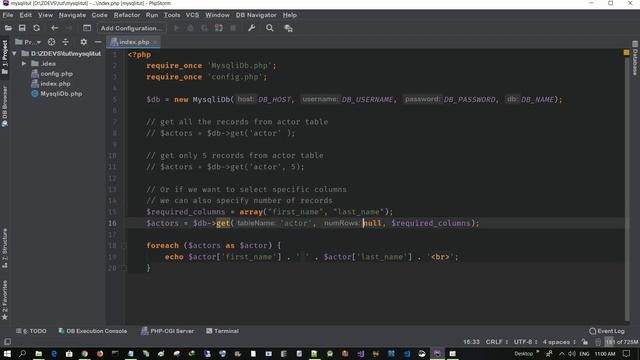The height and width of the screenshot is (360, 640).
Task: Open the VCS menu
Action: [192, 15]
